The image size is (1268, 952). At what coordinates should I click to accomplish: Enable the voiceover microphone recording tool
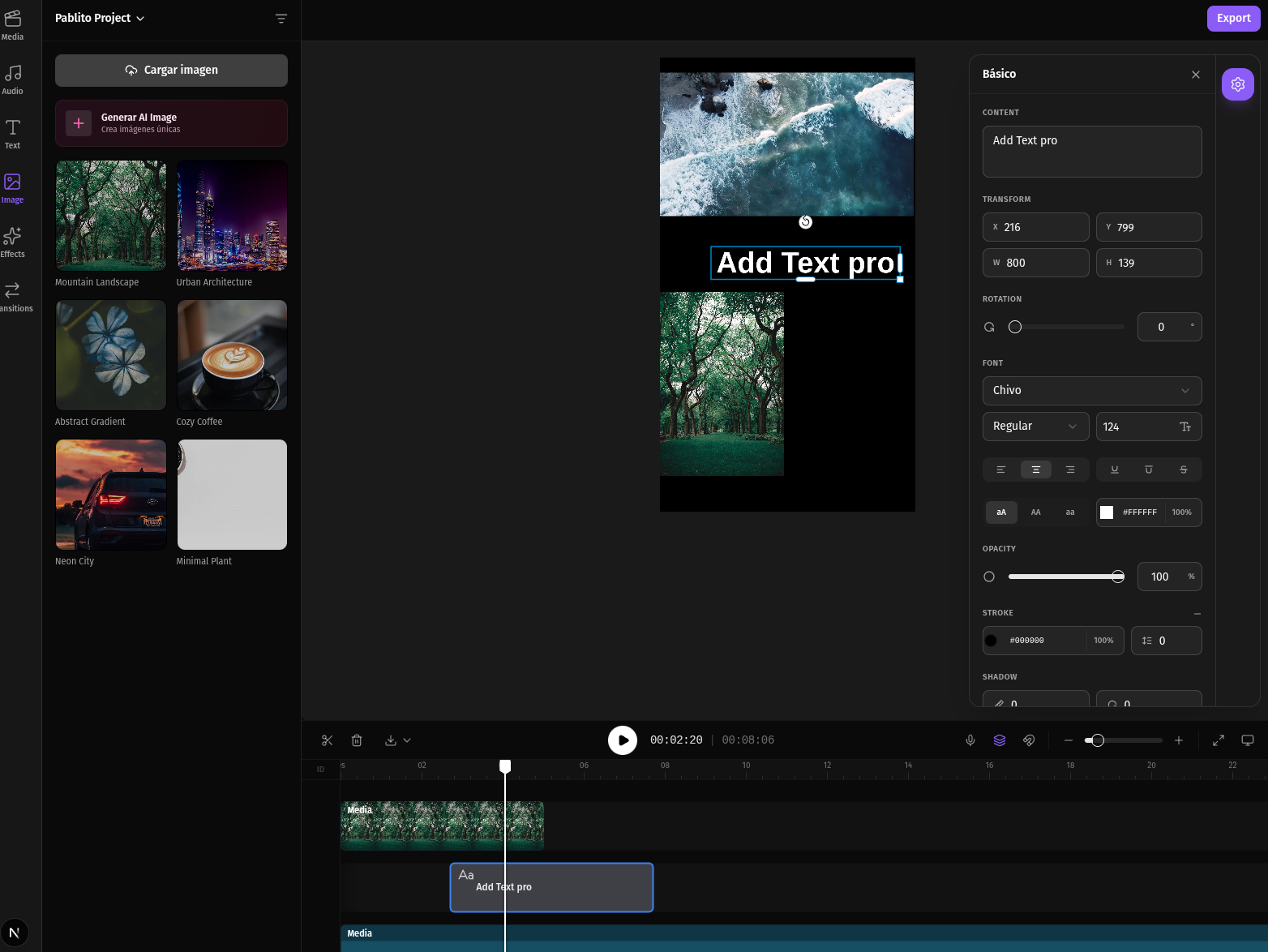970,740
